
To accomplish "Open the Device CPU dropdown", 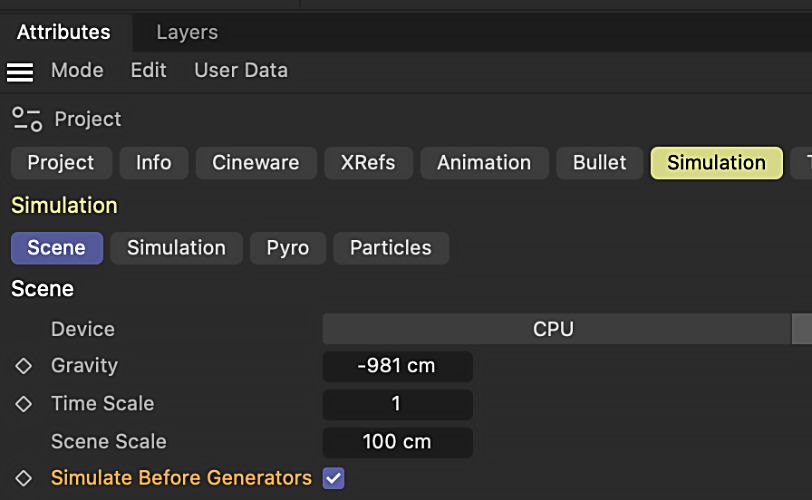I will [557, 329].
